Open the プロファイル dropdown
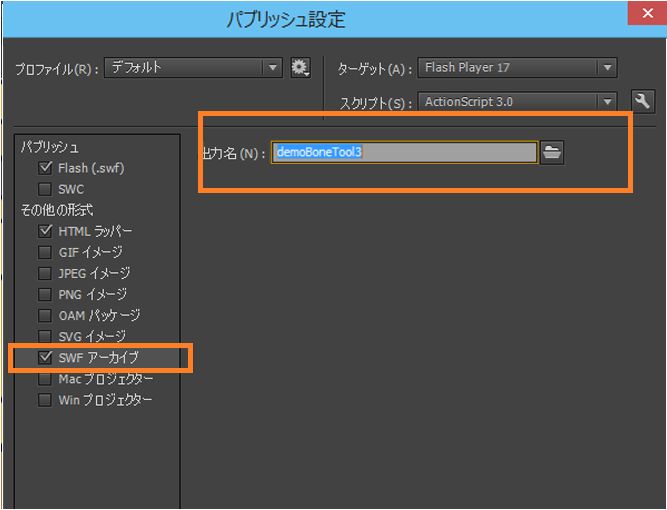 [x=194, y=68]
